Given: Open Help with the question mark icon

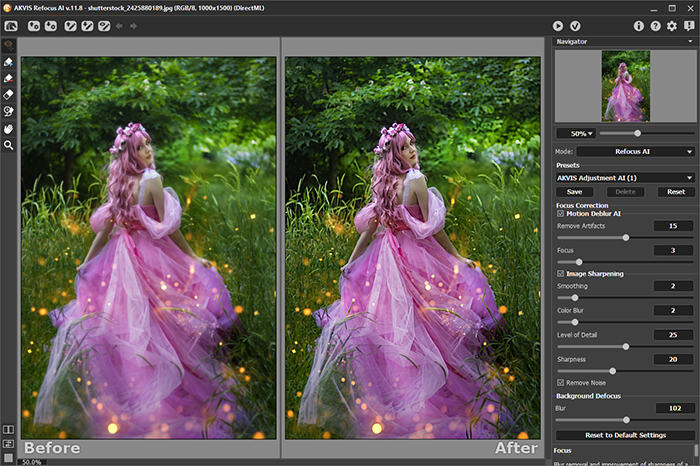Looking at the screenshot, I should [655, 25].
